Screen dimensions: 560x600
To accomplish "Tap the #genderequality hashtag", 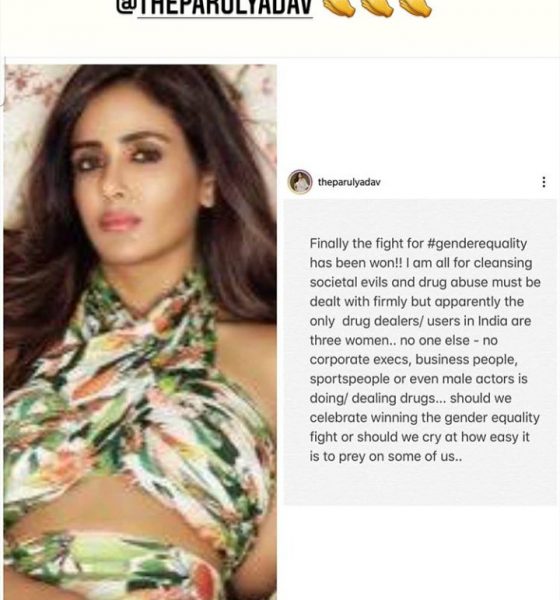I will click(477, 243).
